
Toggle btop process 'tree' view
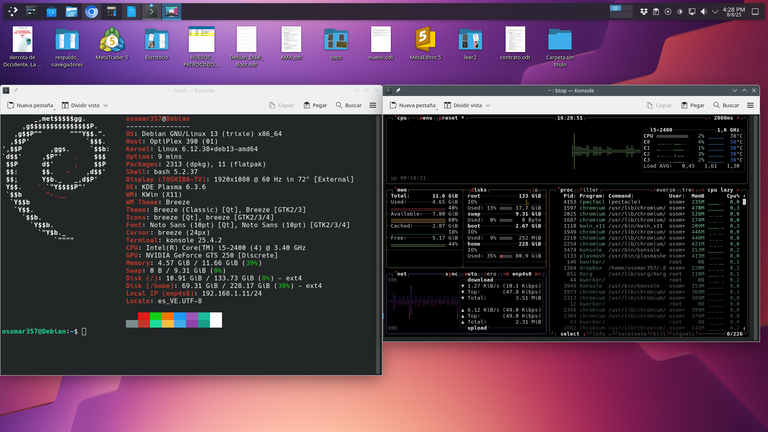[687, 190]
